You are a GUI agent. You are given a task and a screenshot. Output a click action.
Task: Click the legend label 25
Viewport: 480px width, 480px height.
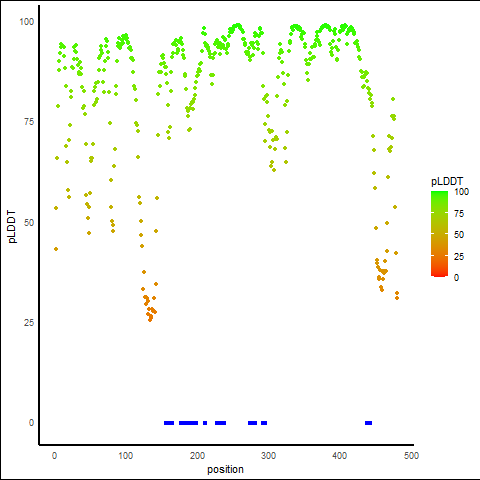click(459, 257)
